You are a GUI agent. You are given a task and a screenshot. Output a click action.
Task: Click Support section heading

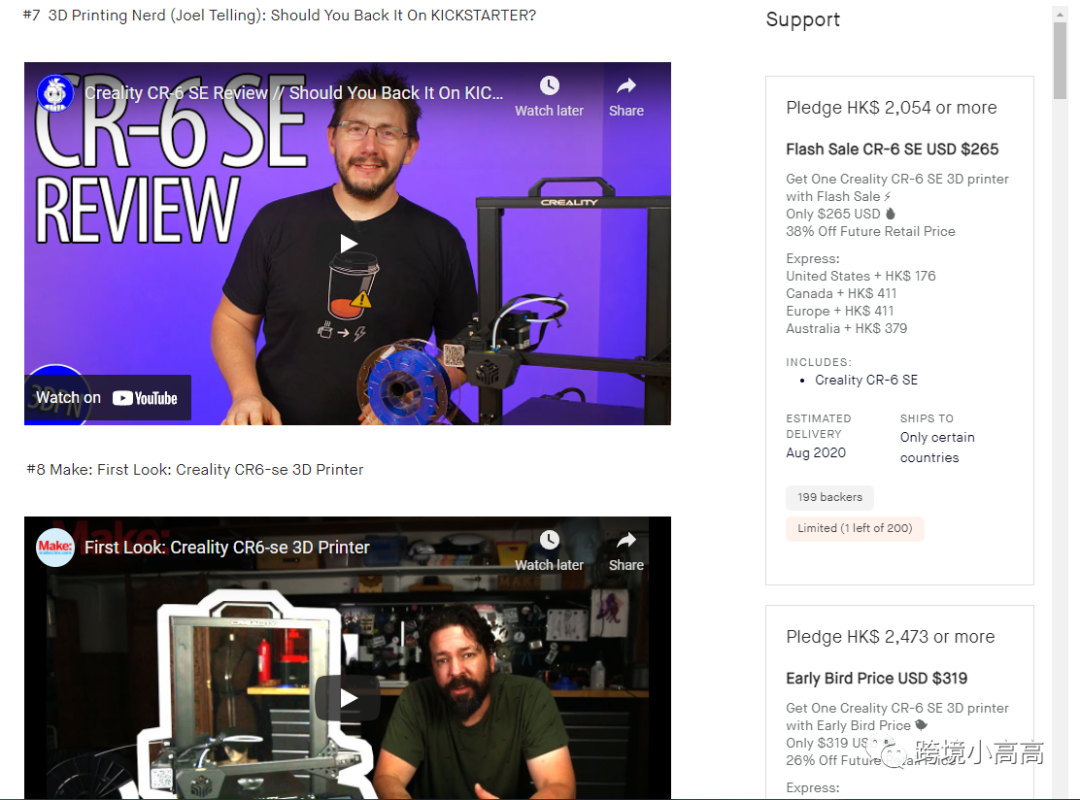(x=802, y=19)
